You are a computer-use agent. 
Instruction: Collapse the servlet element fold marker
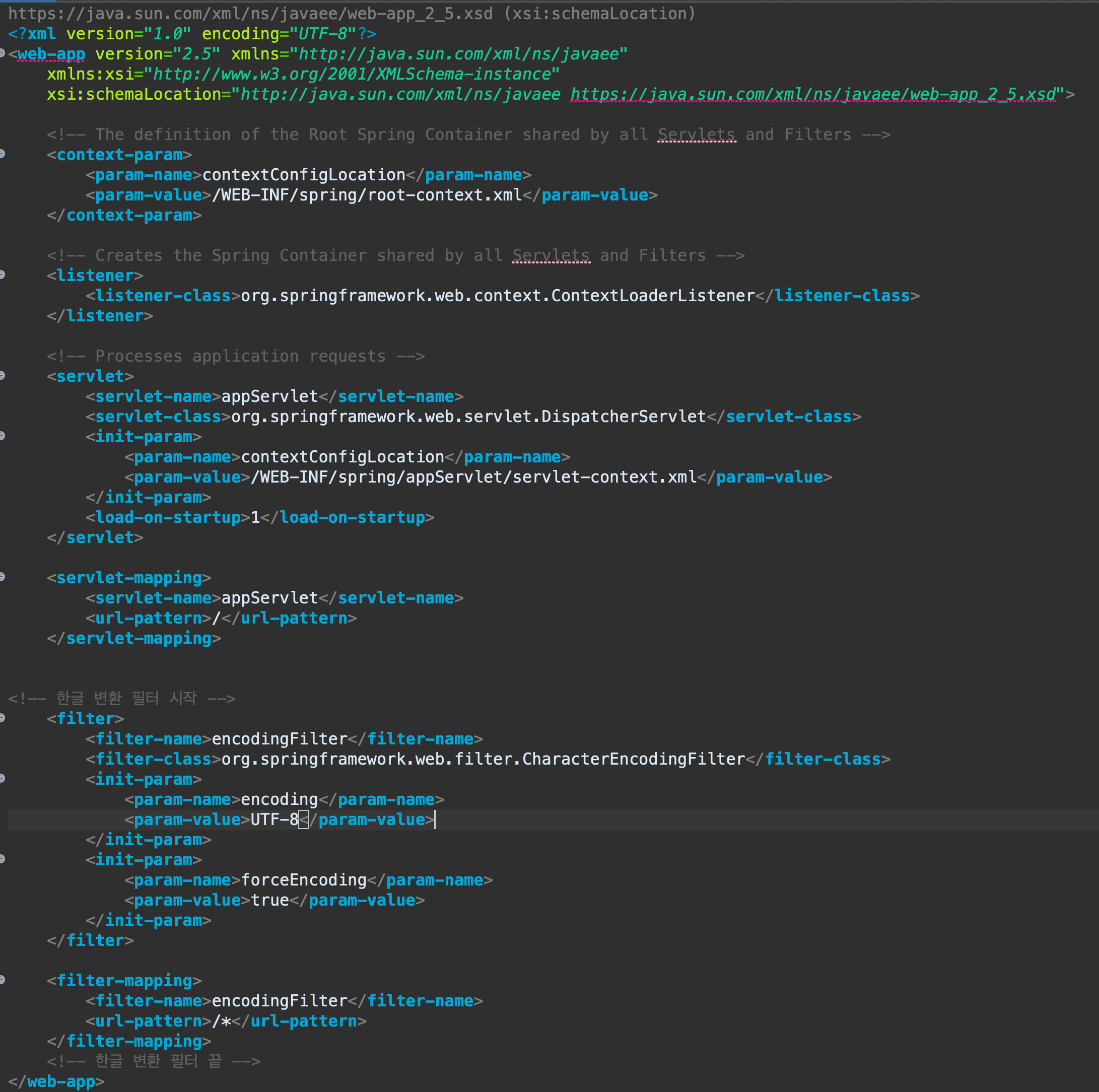pos(3,375)
